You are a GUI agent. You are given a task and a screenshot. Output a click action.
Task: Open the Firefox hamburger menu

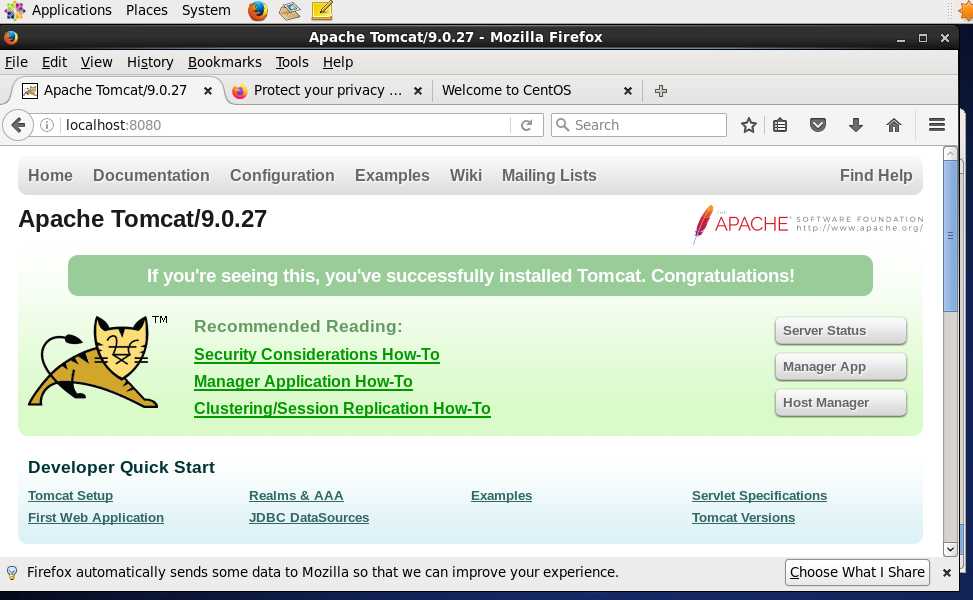pyautogui.click(x=937, y=125)
